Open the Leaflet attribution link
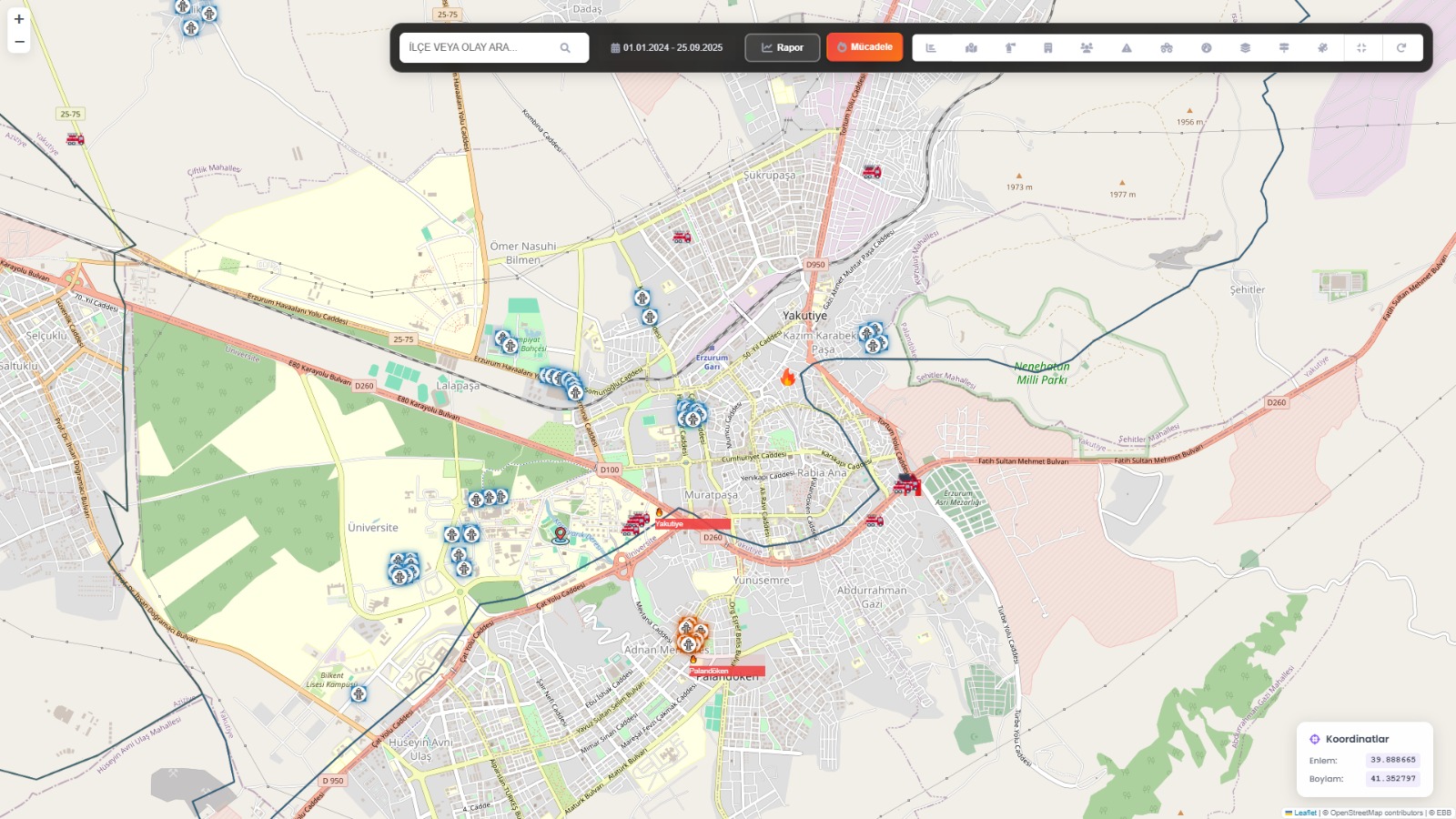This screenshot has width=1456, height=819. coord(1305,813)
